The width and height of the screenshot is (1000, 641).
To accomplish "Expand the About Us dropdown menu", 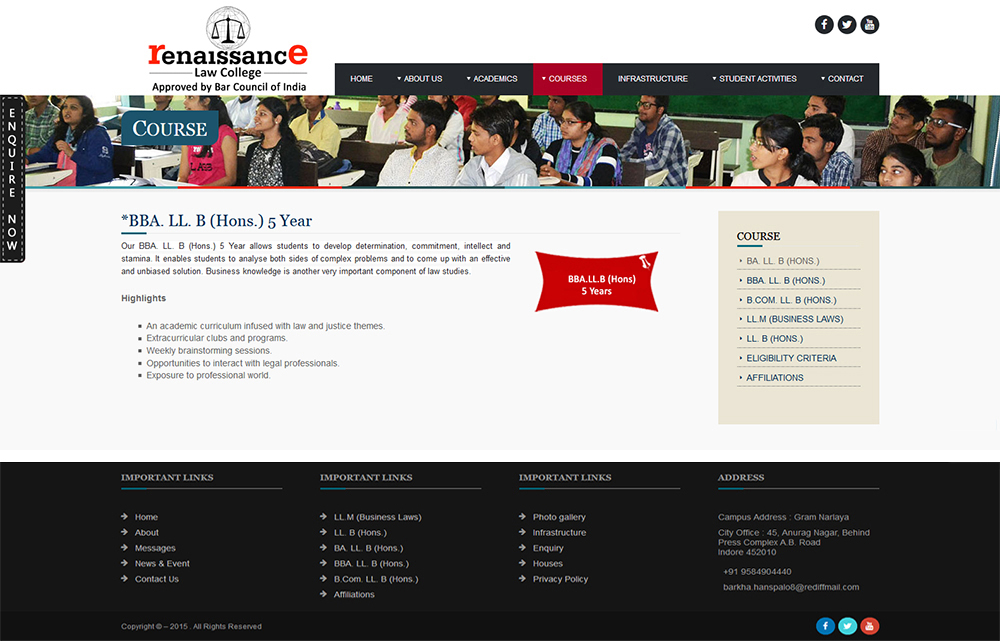I will click(420, 79).
